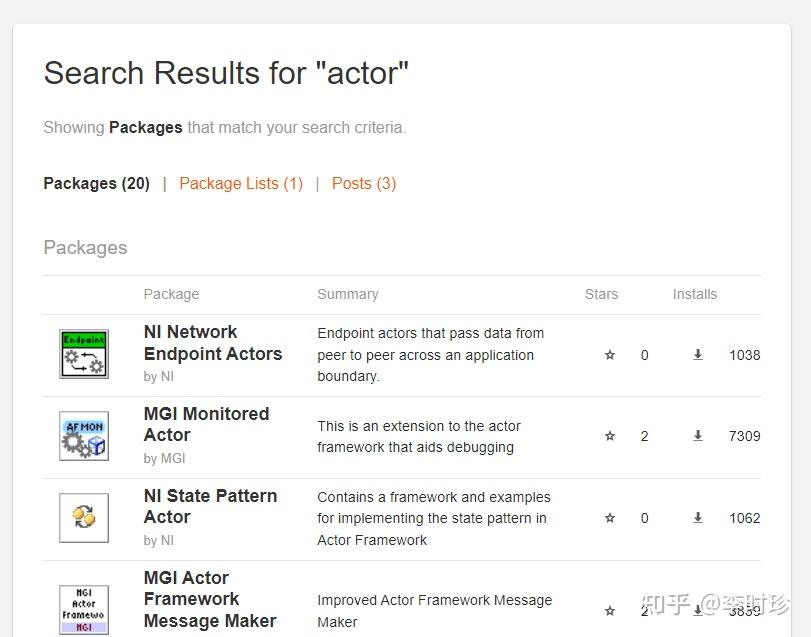Click the MGI Actor Framework Message Maker icon

(84, 609)
